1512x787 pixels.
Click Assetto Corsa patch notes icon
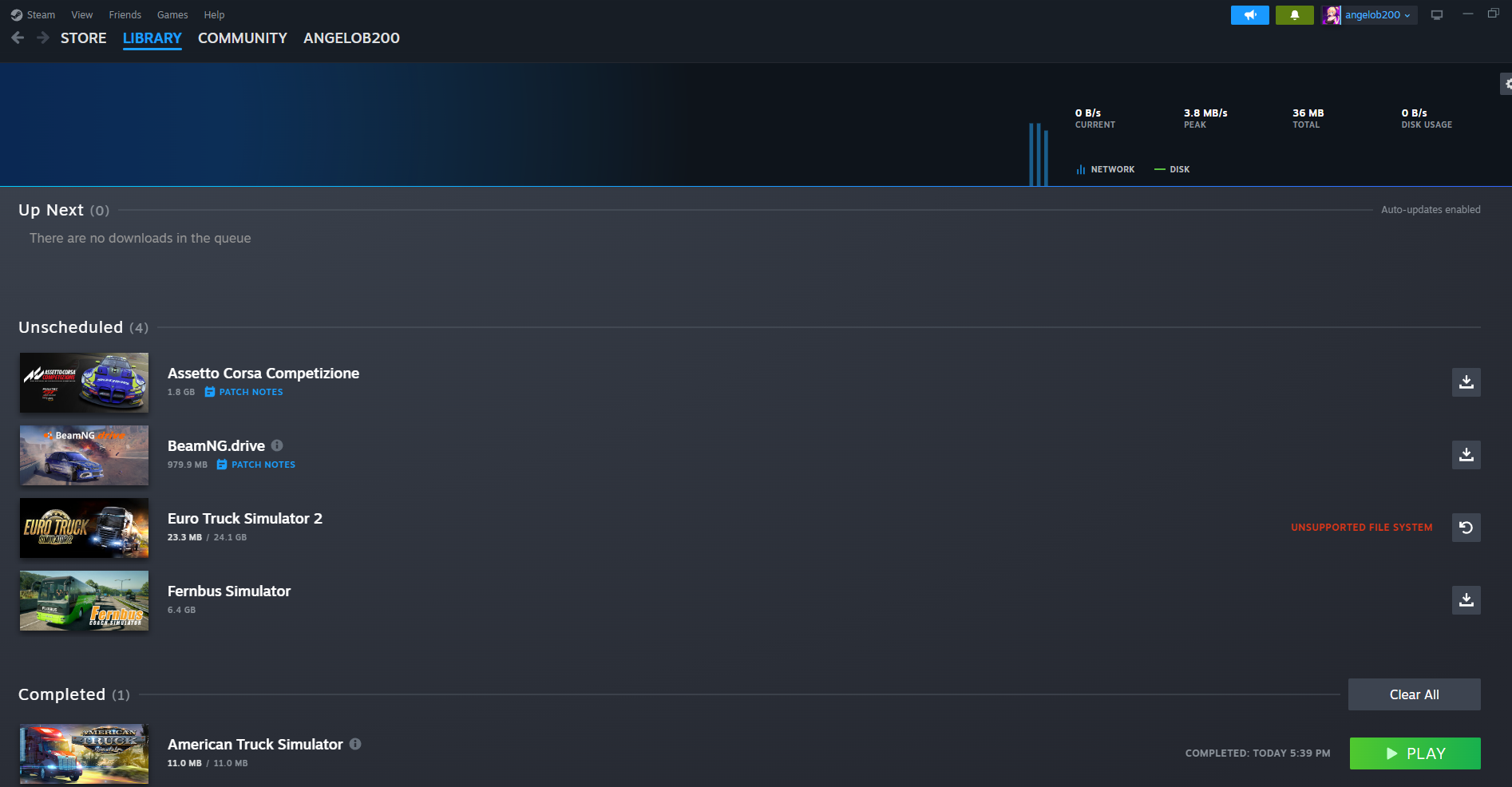(x=210, y=392)
